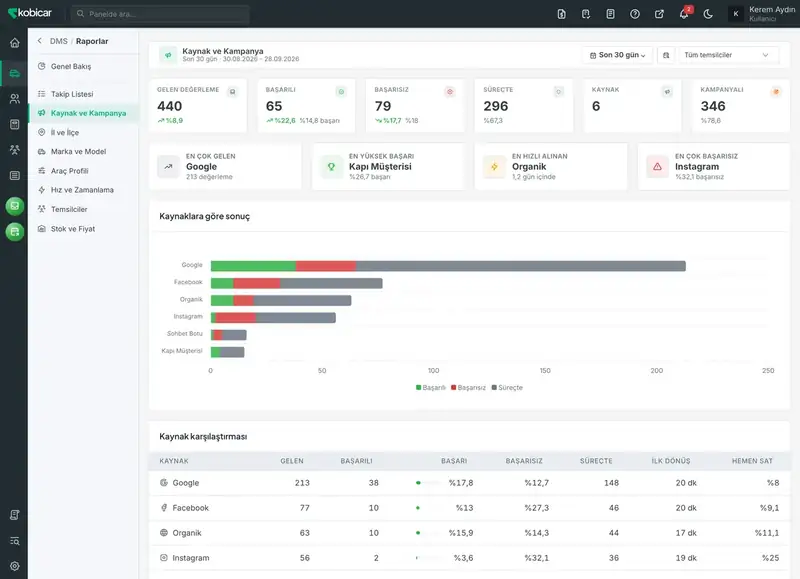This screenshot has height=579, width=800.
Task: Open the home icon in left rail
Action: pos(14,43)
